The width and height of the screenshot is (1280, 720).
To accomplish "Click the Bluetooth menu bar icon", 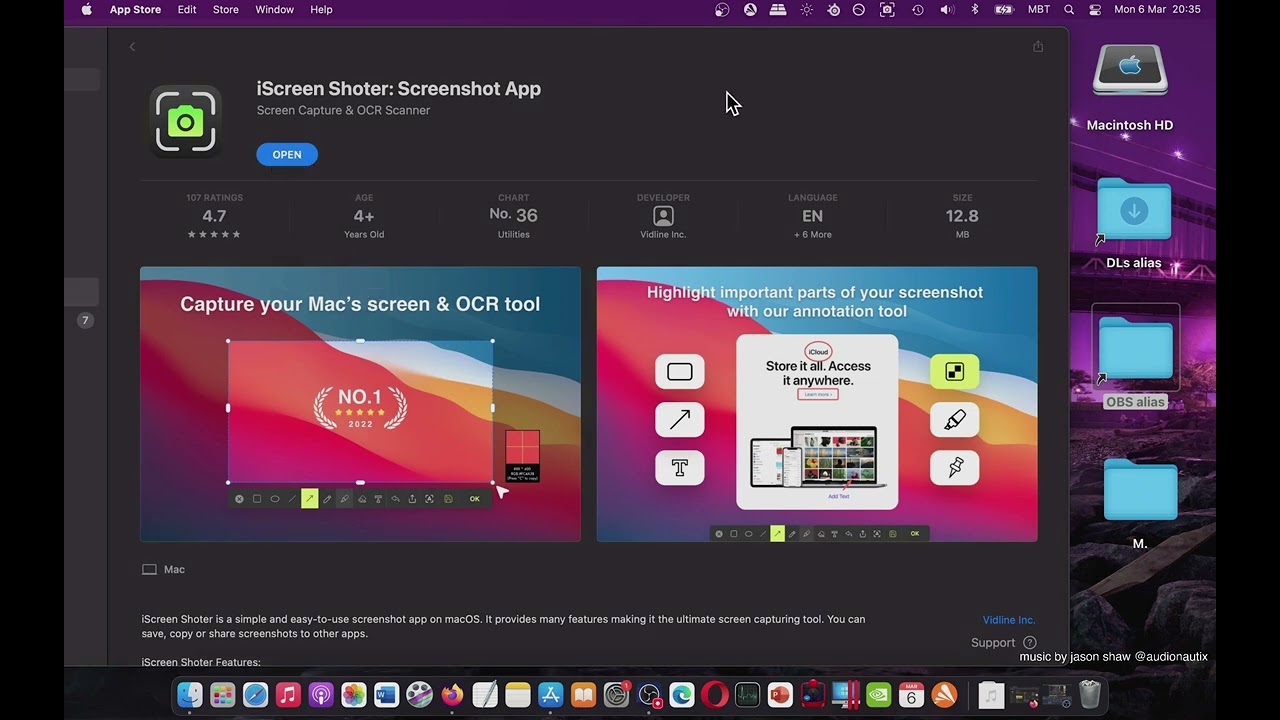I will point(975,9).
